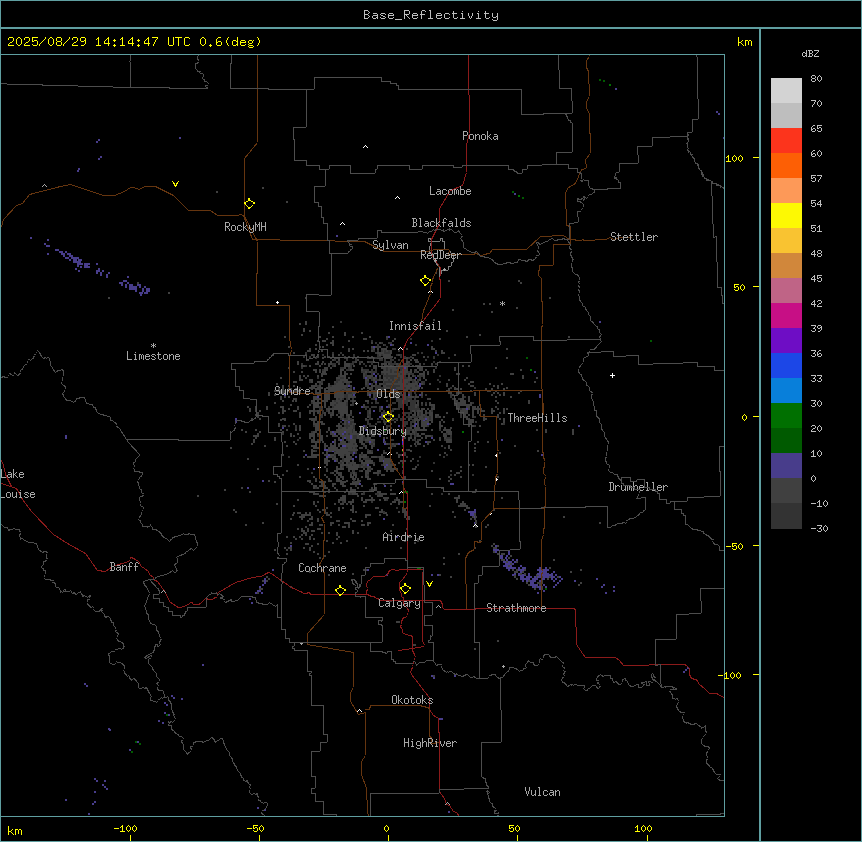Viewport: 862px width, 842px height.
Task: Click the asterisk marker above Limestone
Action: point(153,345)
